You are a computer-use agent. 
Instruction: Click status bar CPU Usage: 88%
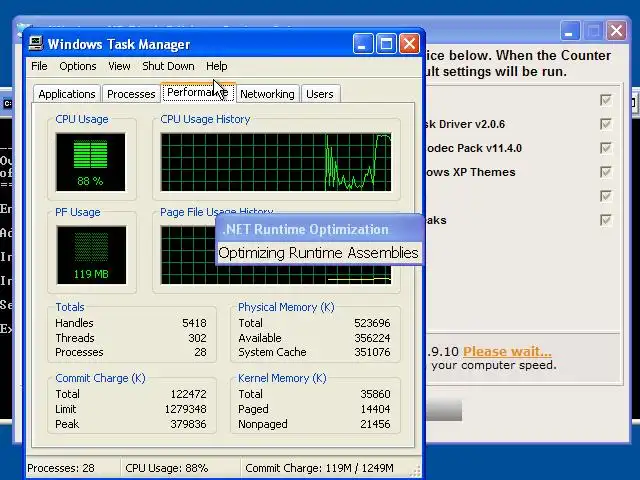coord(167,468)
